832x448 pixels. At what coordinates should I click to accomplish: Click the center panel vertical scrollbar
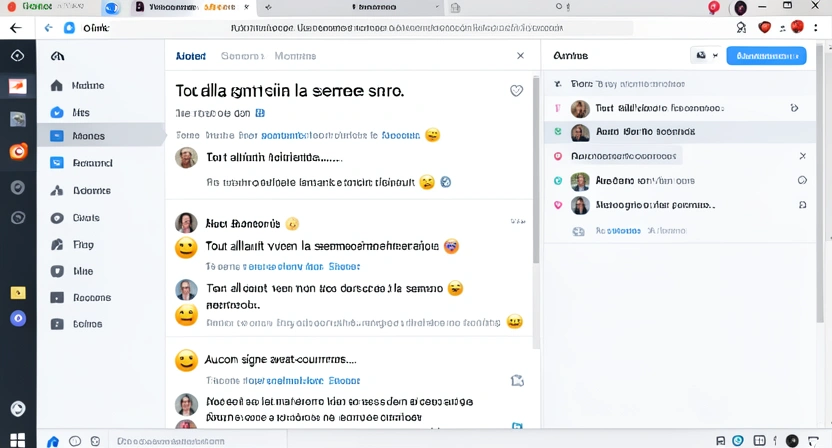[x=536, y=170]
